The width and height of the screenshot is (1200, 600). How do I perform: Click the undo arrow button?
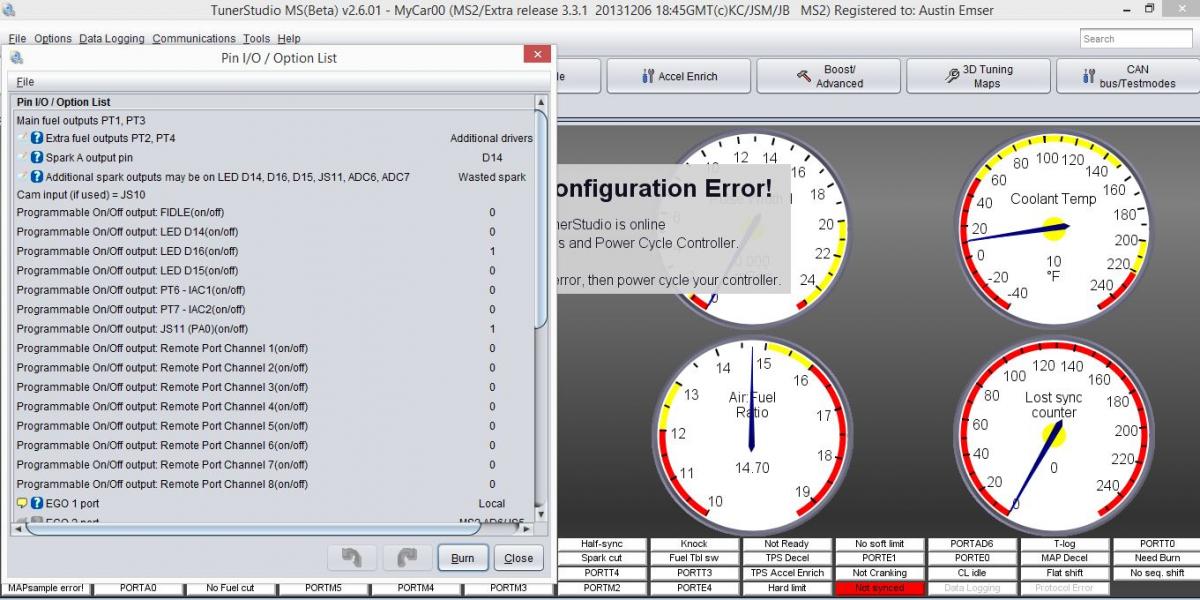352,558
